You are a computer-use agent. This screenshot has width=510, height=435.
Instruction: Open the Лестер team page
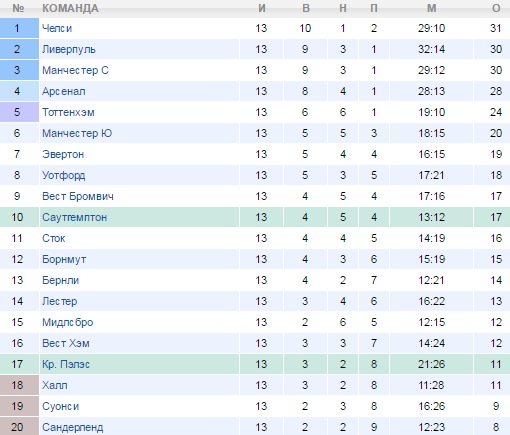(60, 301)
